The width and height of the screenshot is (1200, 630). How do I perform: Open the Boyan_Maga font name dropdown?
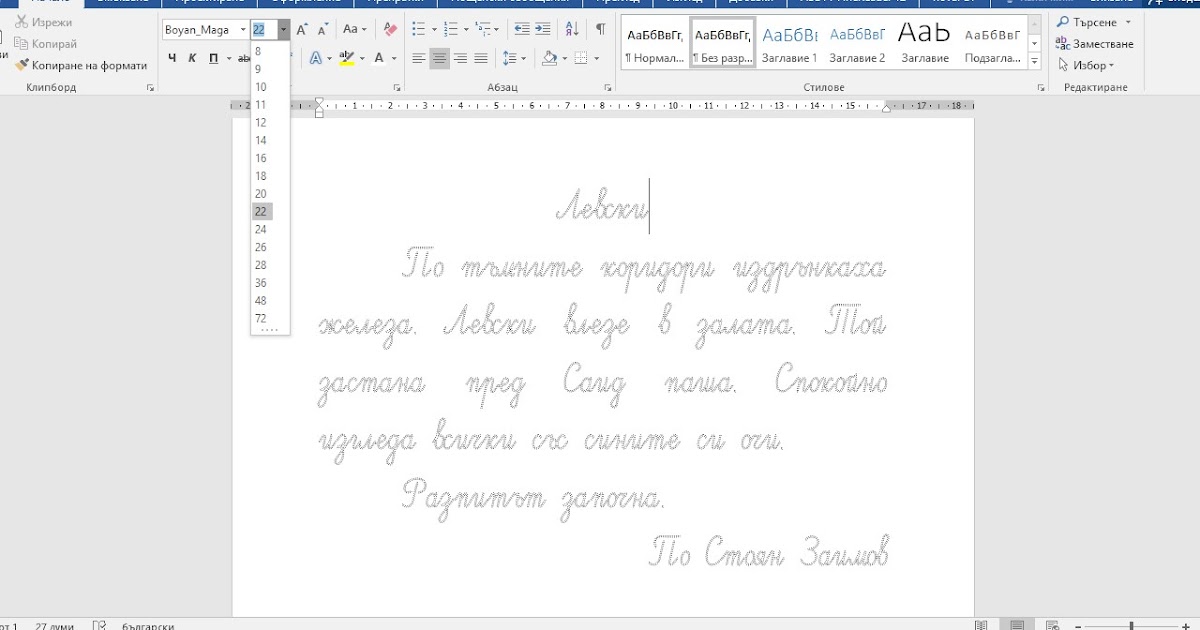(x=243, y=30)
